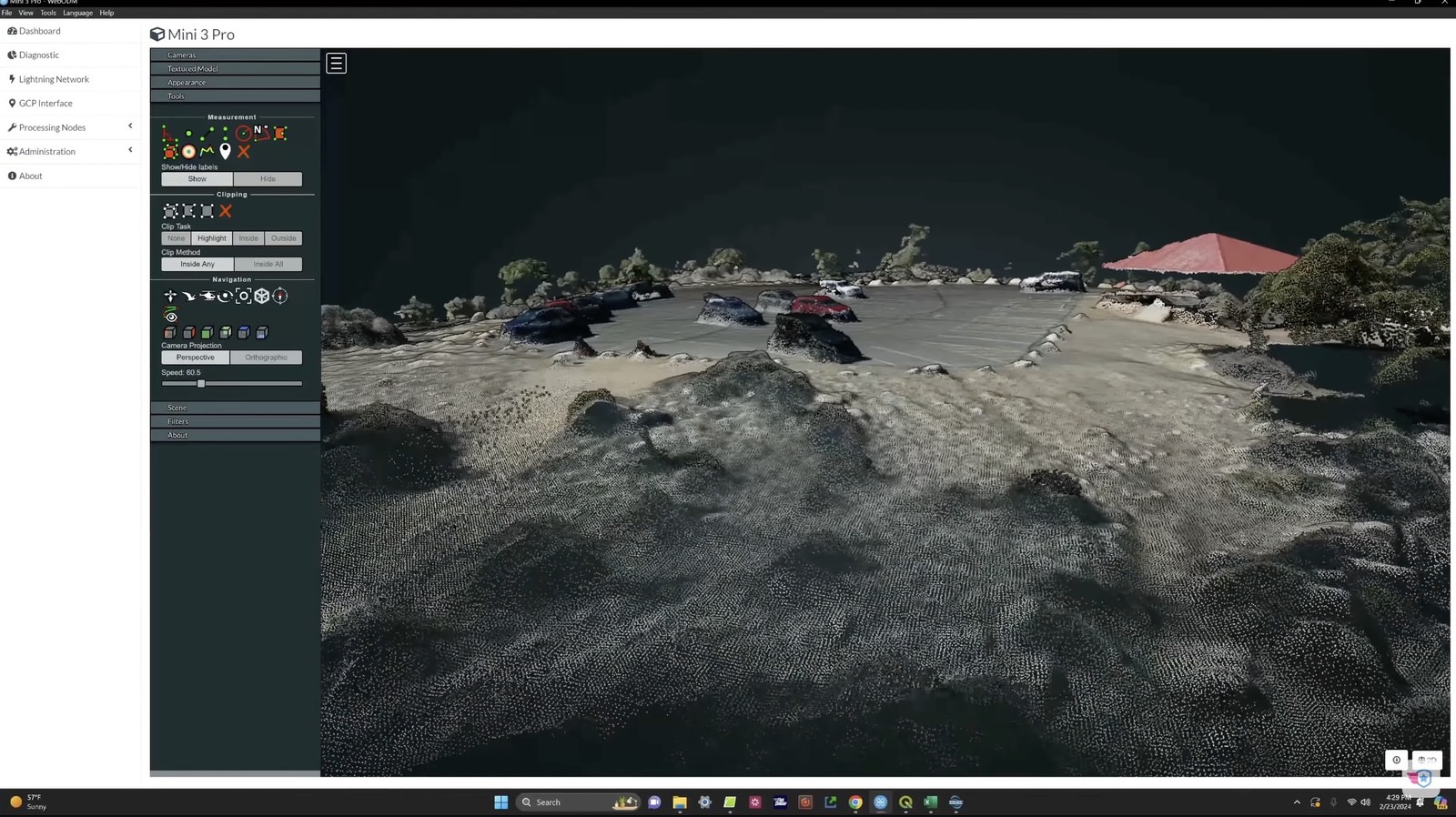This screenshot has width=1456, height=817.
Task: Open the View menu
Action: [25, 13]
